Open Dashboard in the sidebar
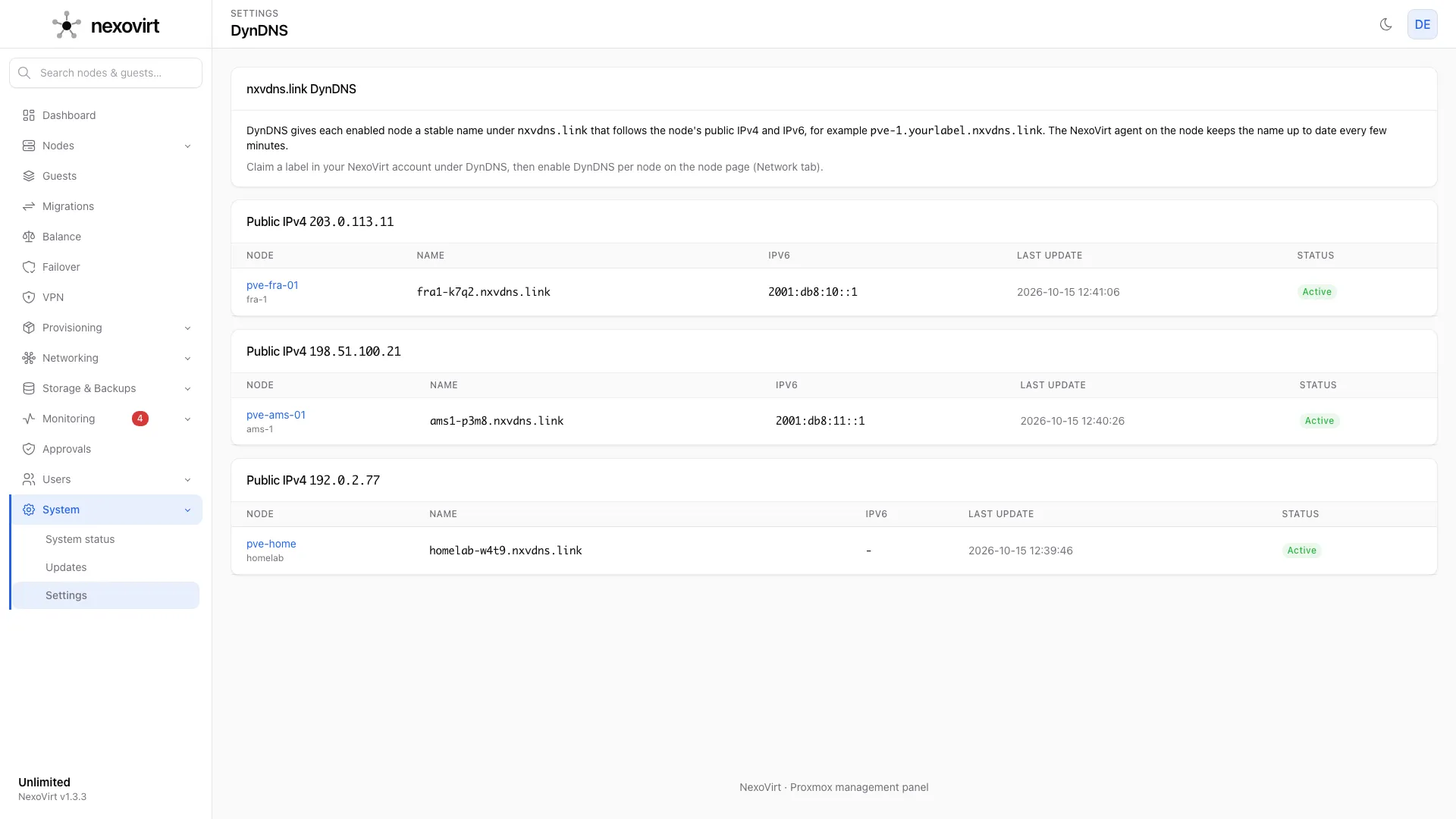This screenshot has height=819, width=1456. [105, 115]
